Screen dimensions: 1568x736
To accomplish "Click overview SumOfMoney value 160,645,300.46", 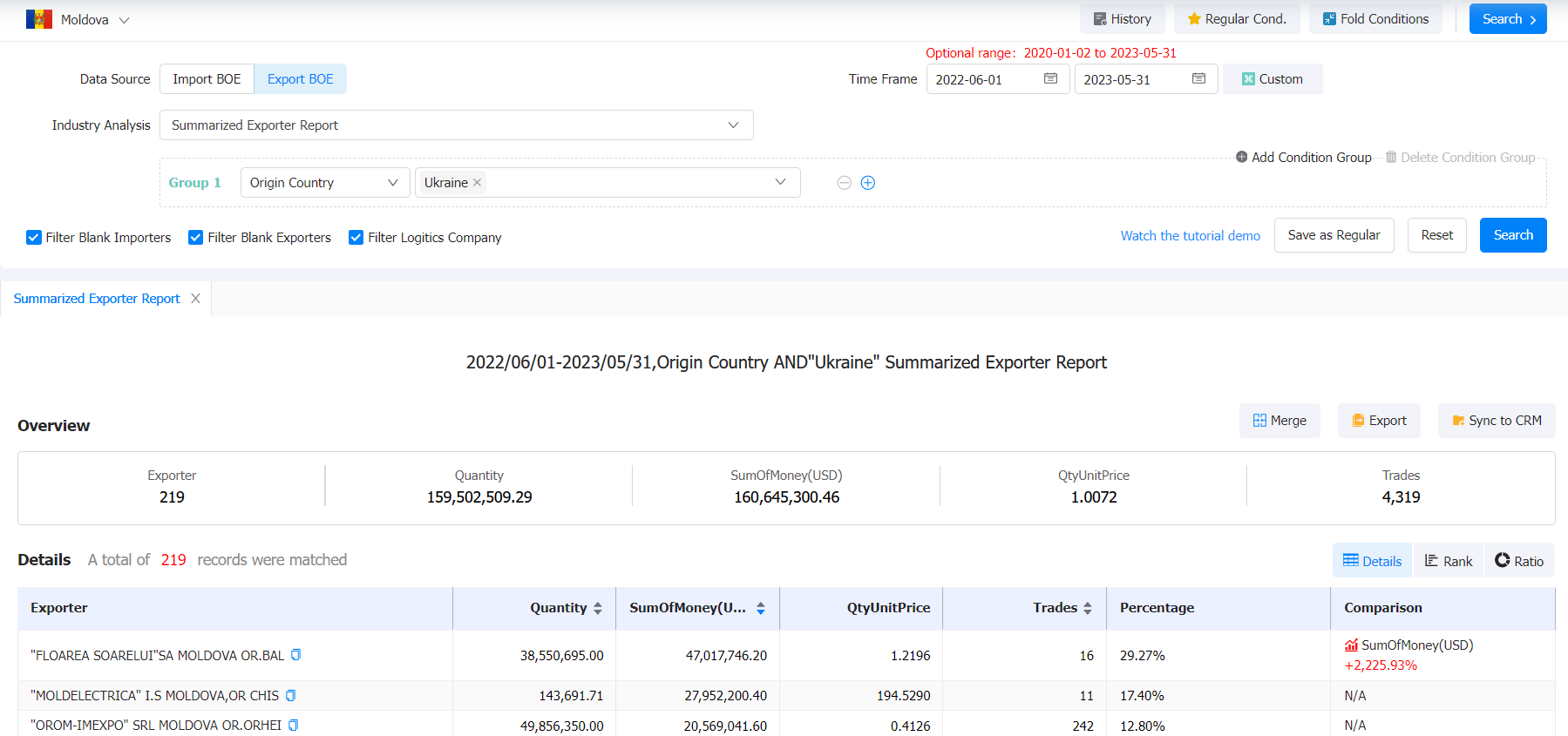I will tap(786, 497).
